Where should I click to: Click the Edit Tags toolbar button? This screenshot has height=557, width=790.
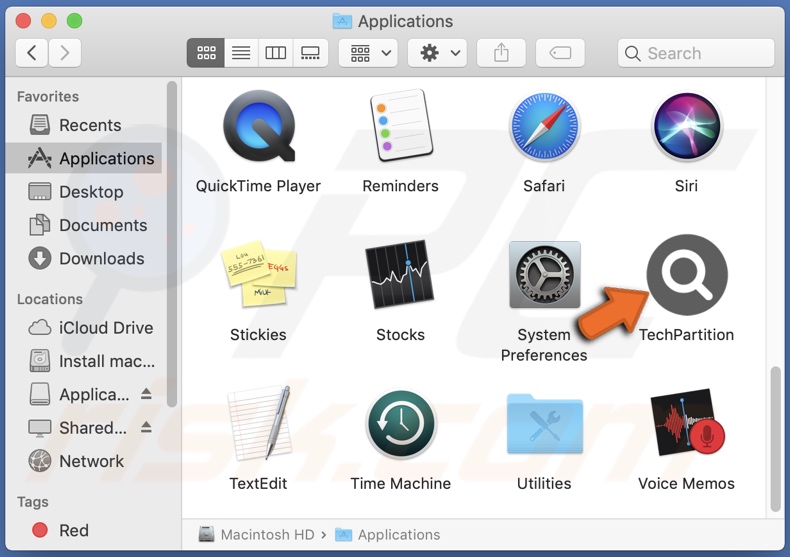point(560,53)
